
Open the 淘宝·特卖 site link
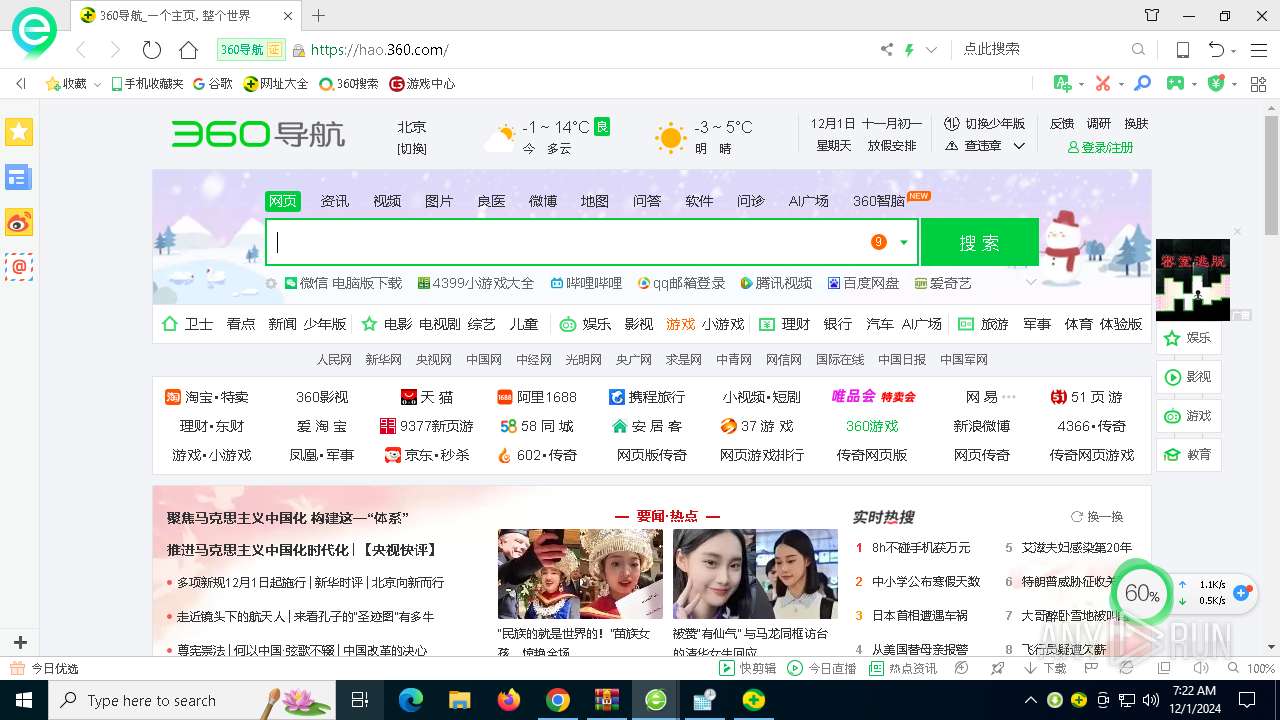(207, 397)
